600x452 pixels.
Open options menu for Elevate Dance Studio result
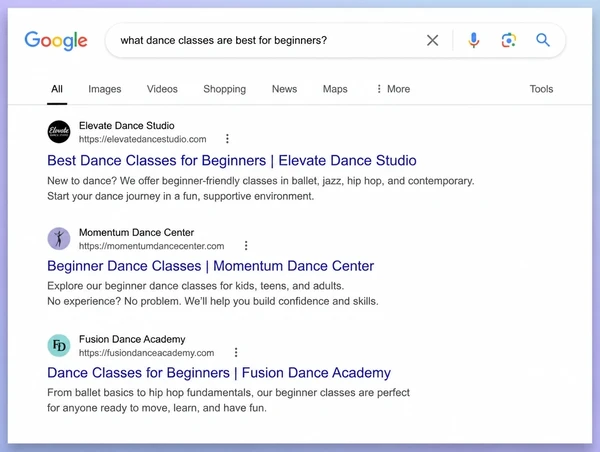(x=227, y=139)
